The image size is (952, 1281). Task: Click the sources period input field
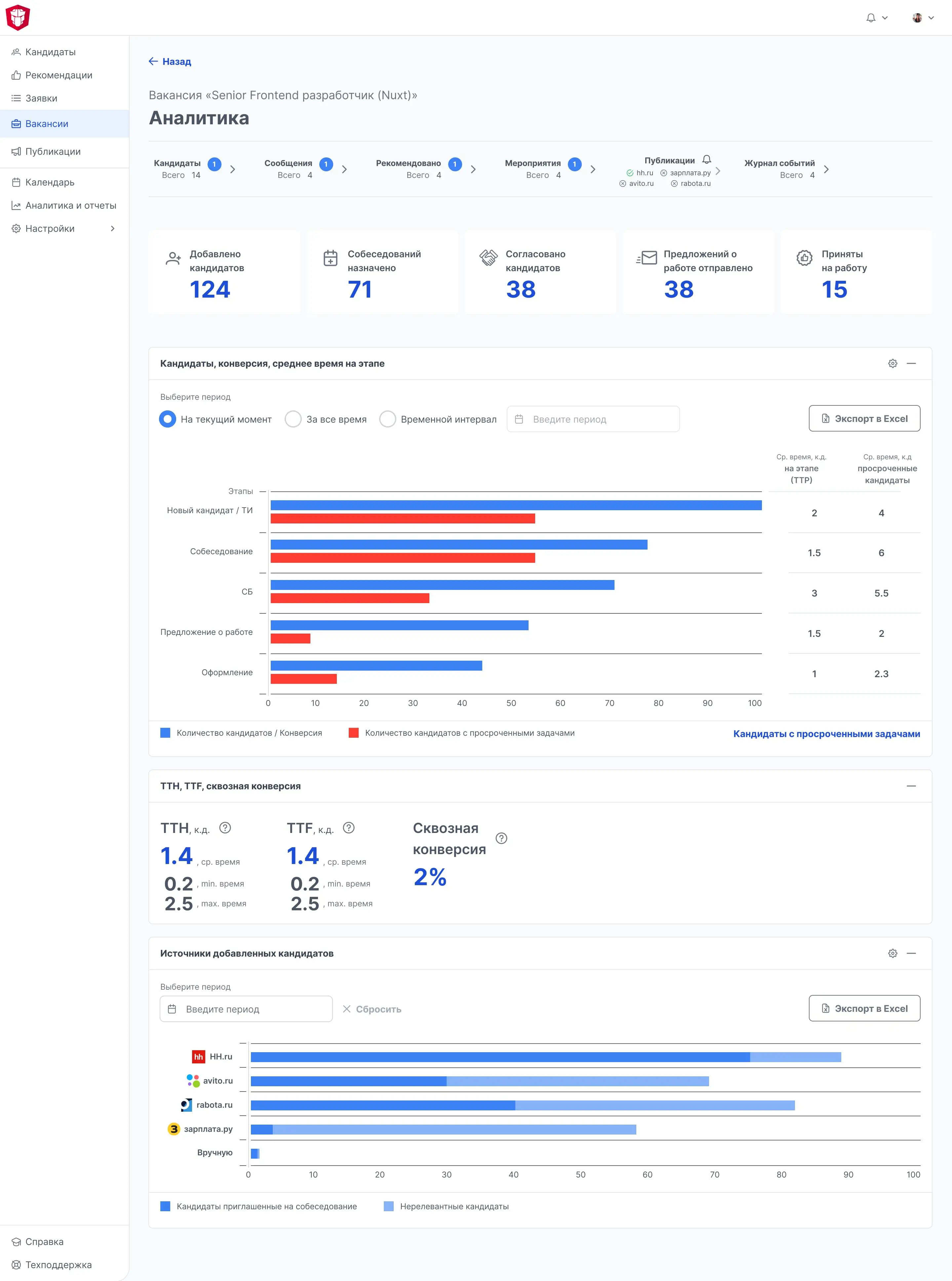coord(246,1009)
